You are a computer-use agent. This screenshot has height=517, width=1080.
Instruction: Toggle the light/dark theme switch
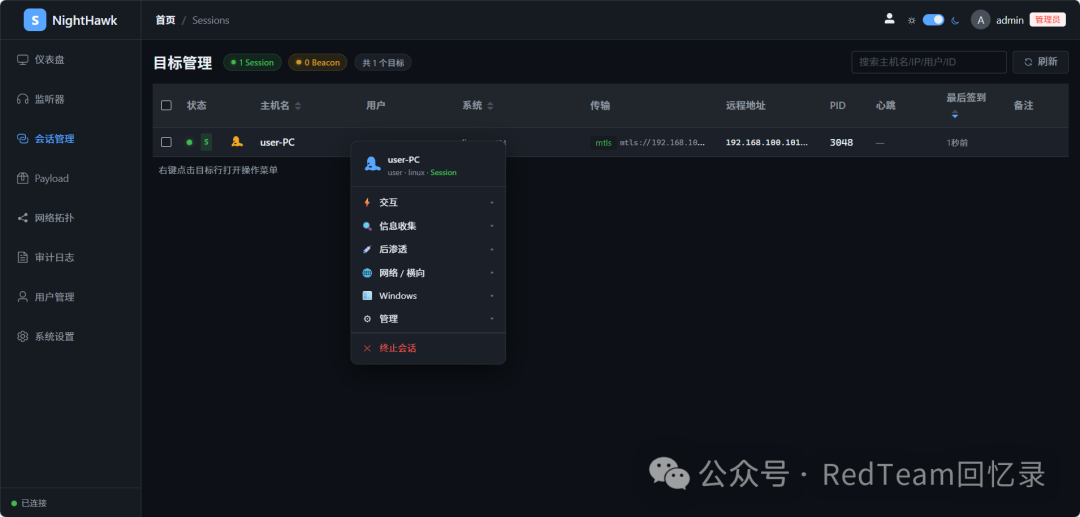click(x=933, y=20)
